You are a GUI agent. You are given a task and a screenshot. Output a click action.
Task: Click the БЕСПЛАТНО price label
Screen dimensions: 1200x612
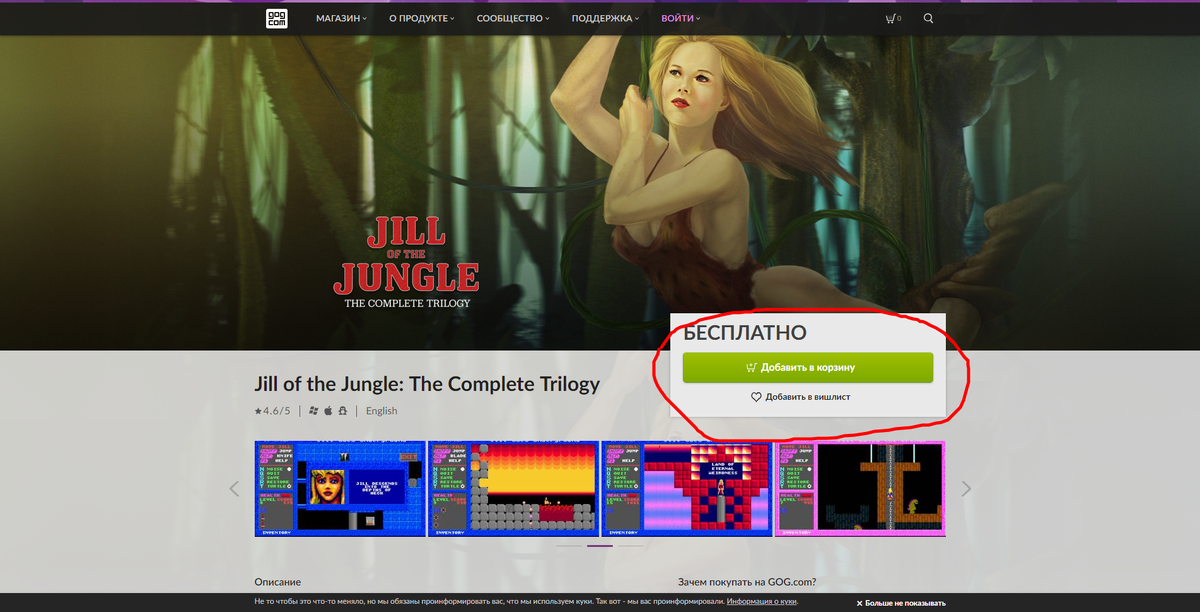coord(745,333)
